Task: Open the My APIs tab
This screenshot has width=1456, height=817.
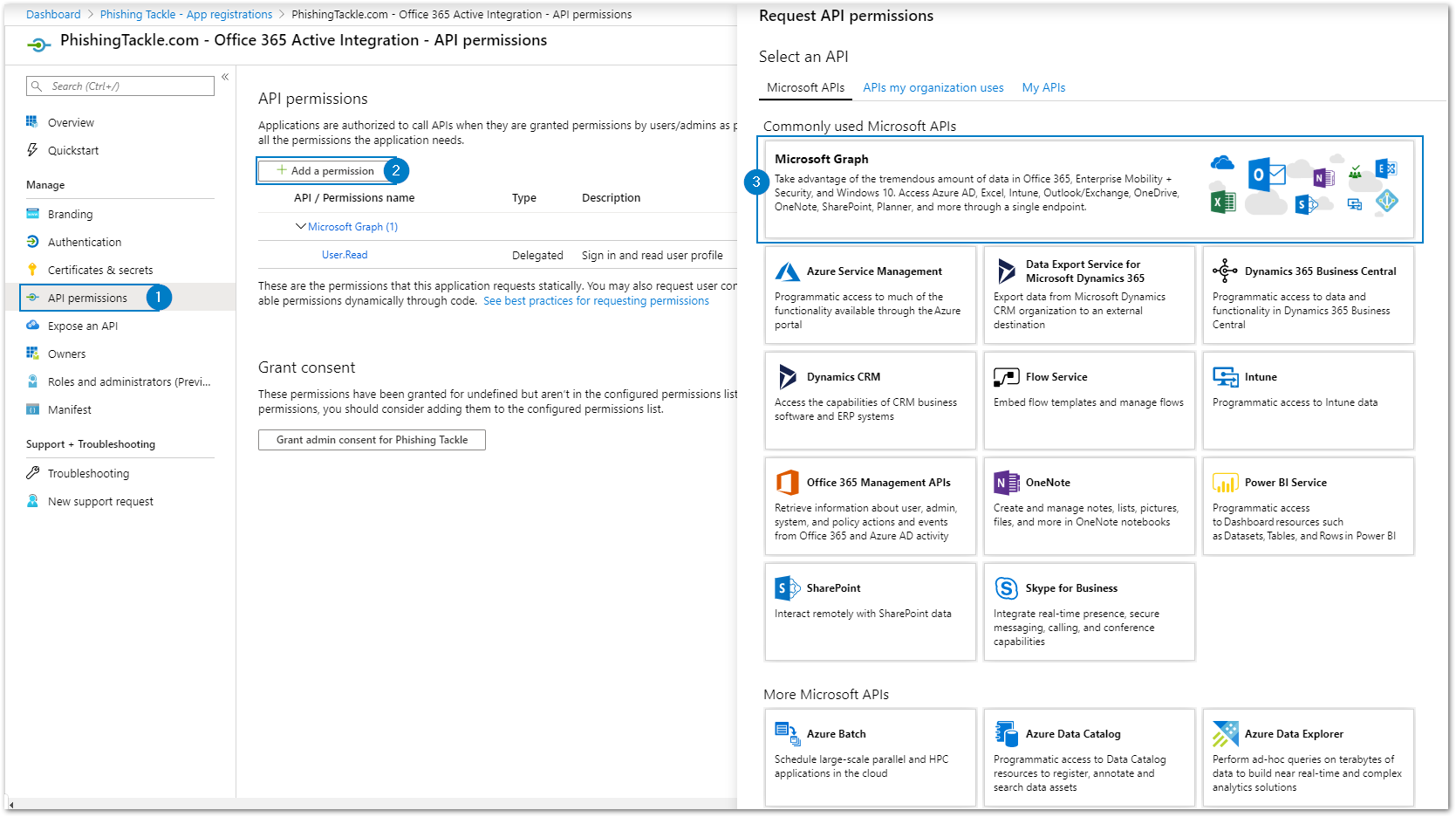Action: (x=1043, y=87)
